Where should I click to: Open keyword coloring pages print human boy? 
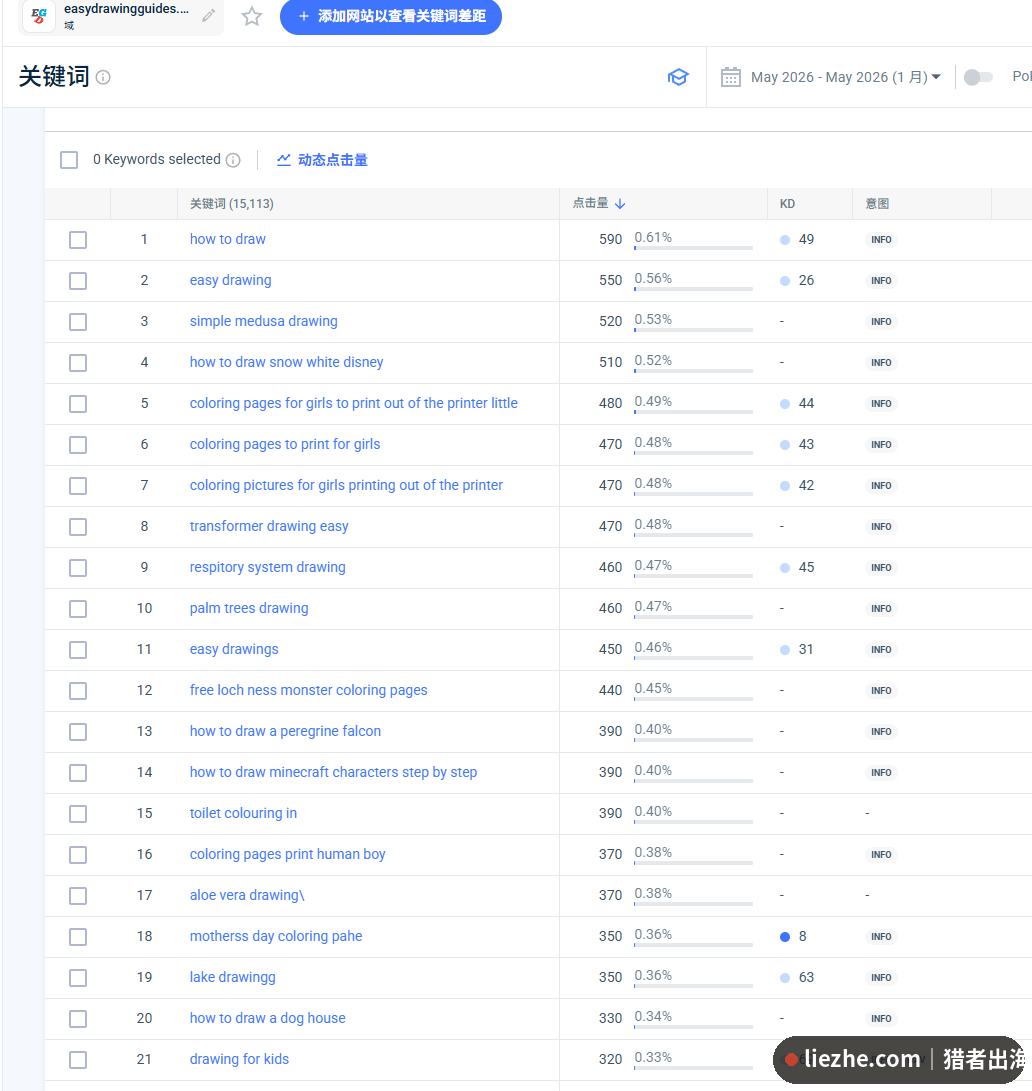point(287,854)
